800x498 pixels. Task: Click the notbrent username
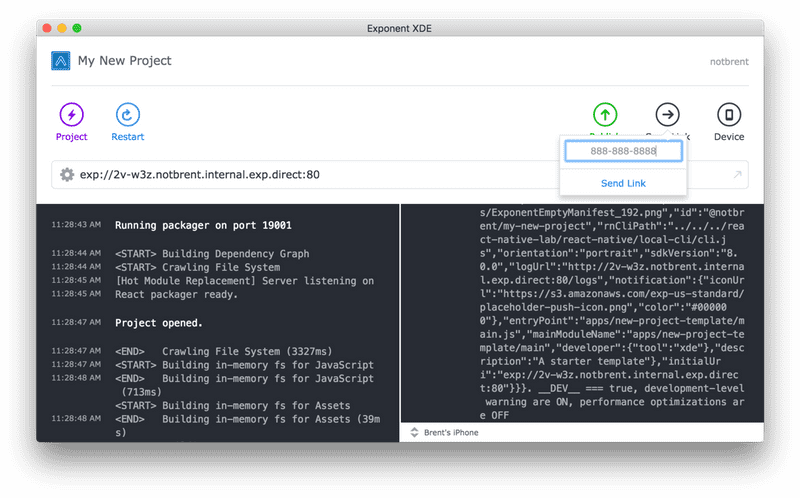point(729,62)
